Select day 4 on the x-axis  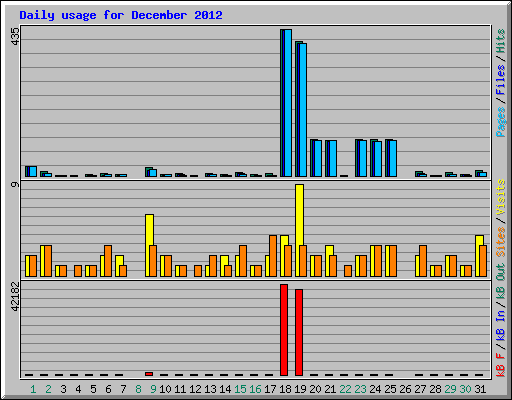pyautogui.click(x=78, y=389)
